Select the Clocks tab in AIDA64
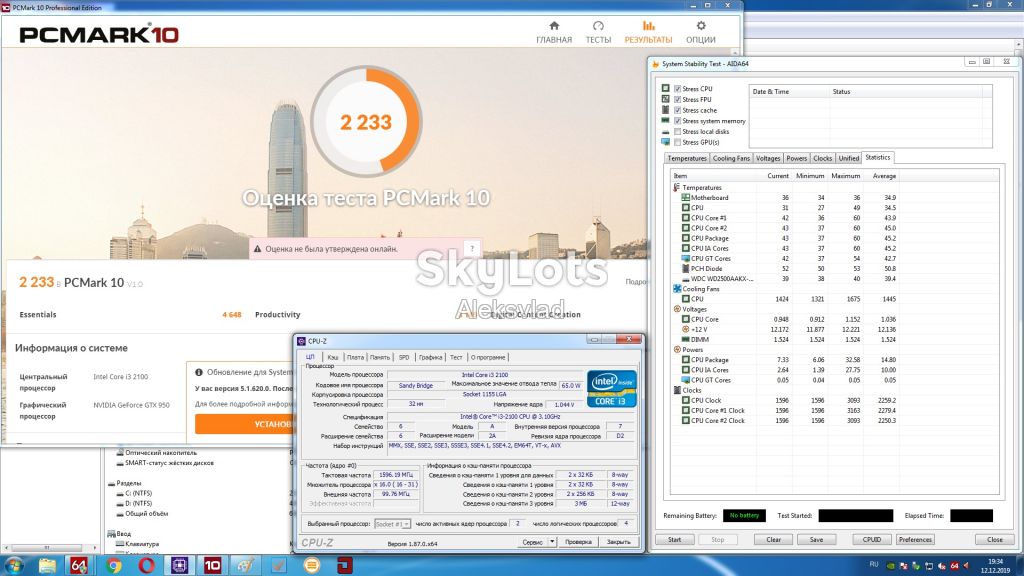This screenshot has height=576, width=1024. tap(822, 158)
